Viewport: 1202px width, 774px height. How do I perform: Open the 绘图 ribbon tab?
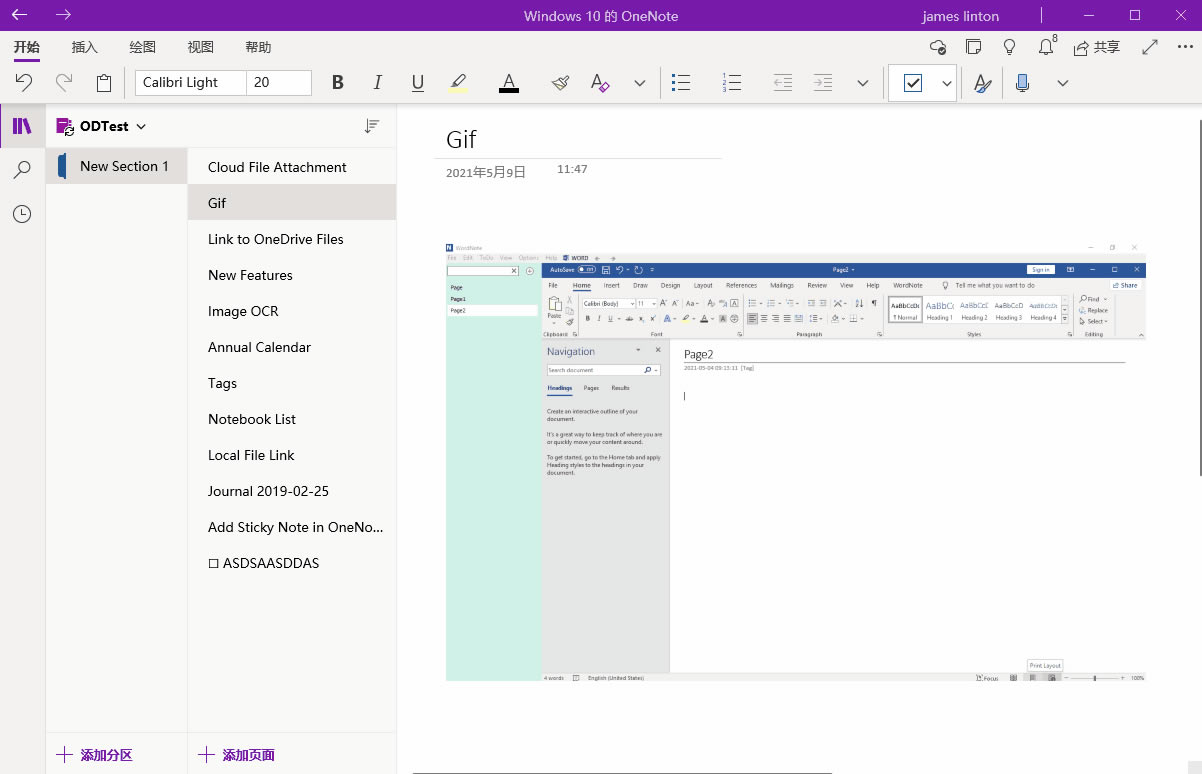(141, 47)
